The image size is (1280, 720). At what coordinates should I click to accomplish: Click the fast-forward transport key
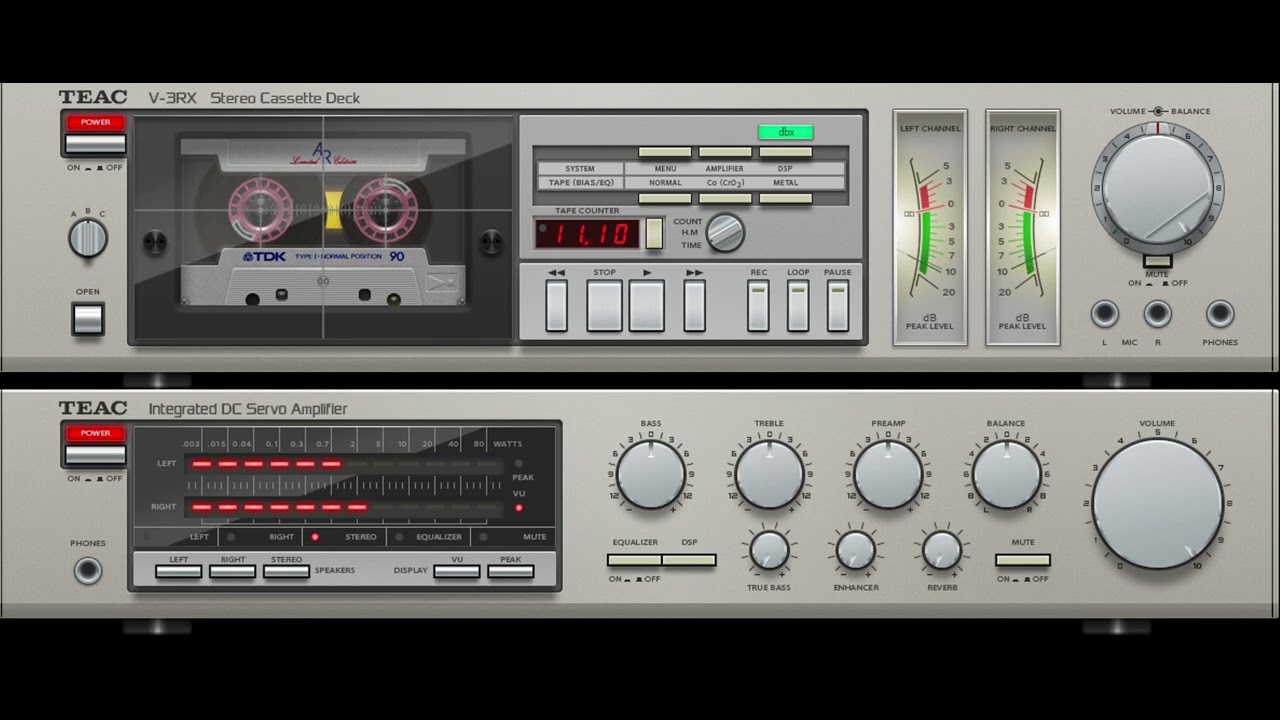[x=694, y=306]
